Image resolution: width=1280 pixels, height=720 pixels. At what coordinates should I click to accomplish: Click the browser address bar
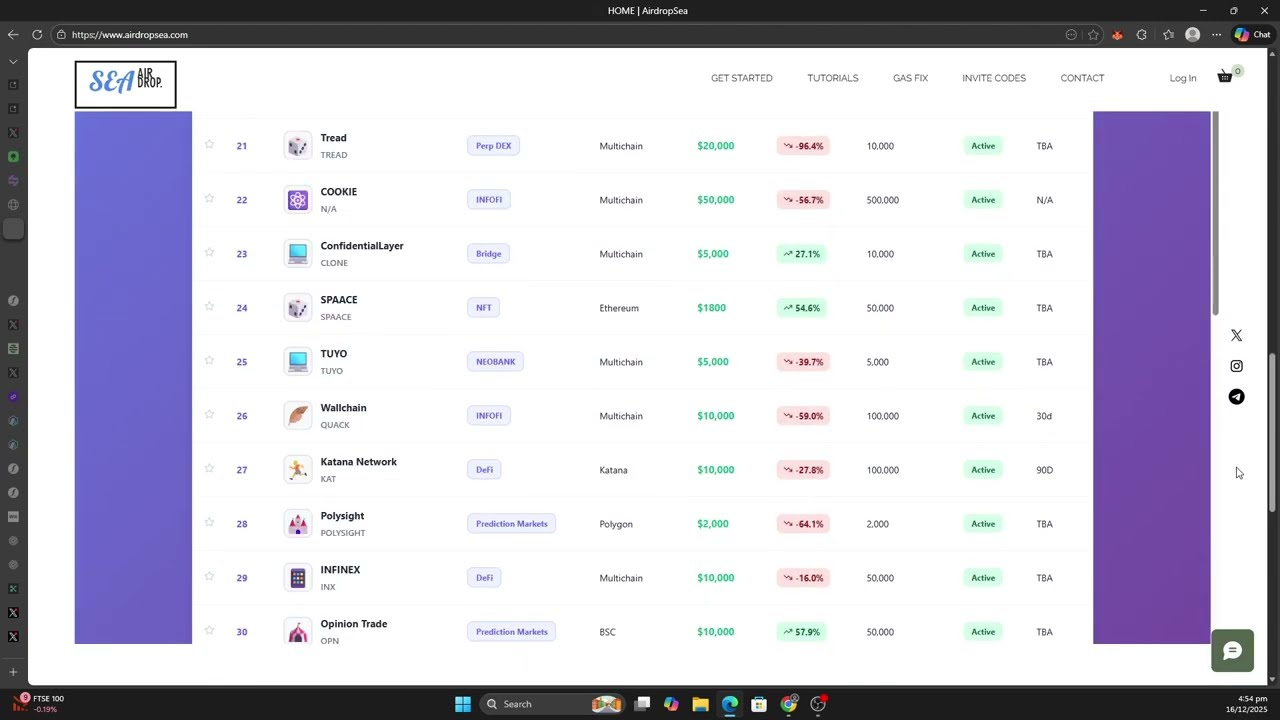tap(560, 35)
